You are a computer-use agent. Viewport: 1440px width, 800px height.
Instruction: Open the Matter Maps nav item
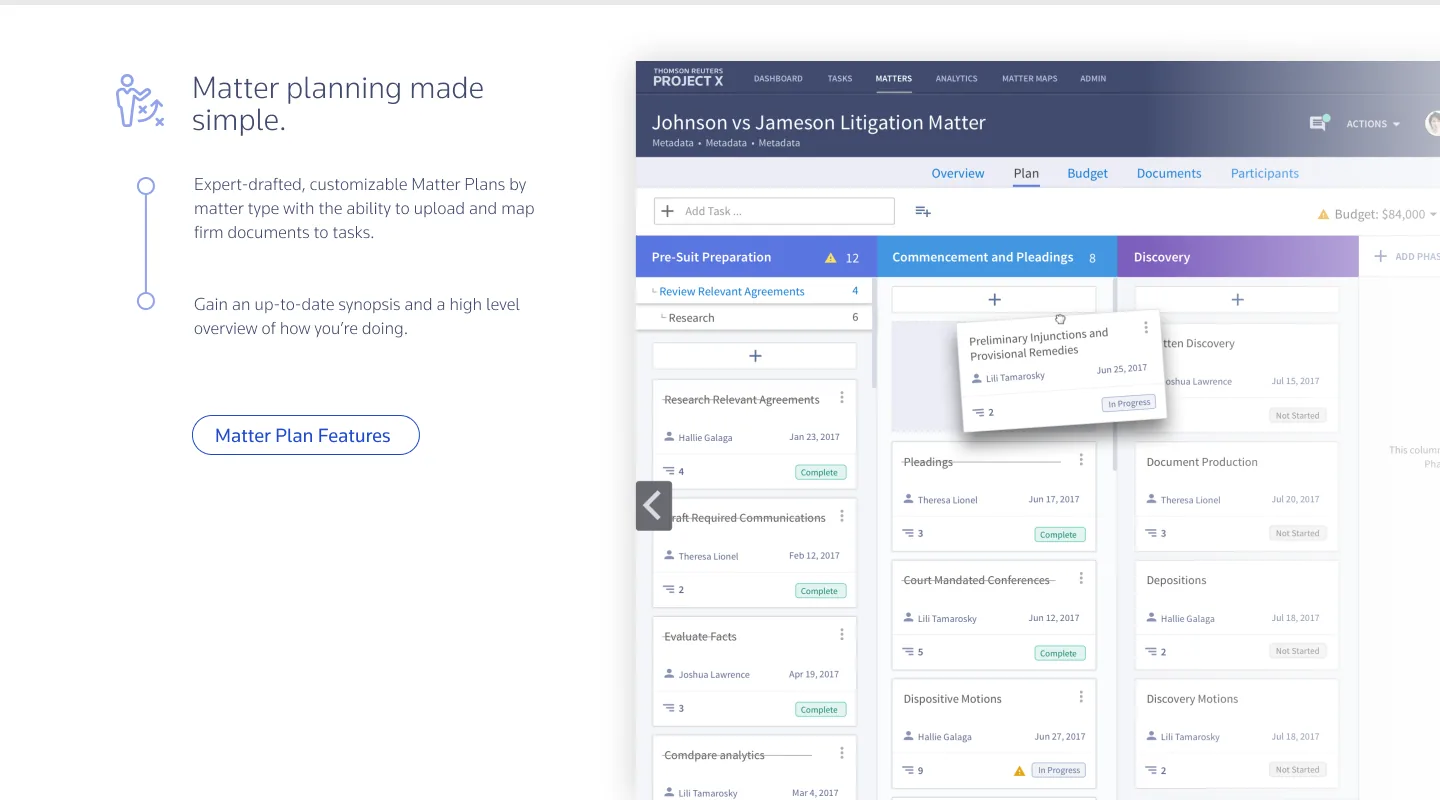point(1029,78)
